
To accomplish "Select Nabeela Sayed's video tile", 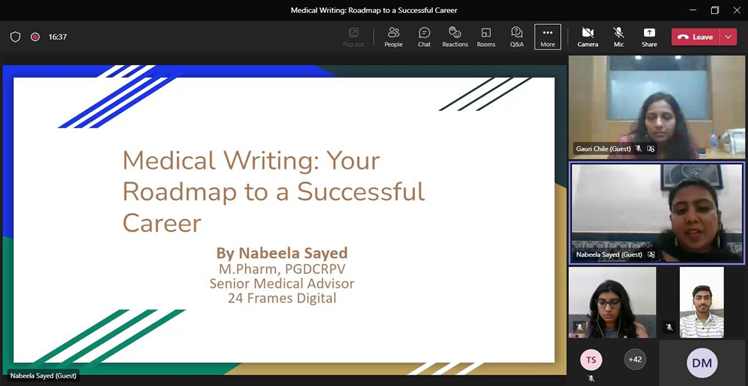I will [656, 212].
